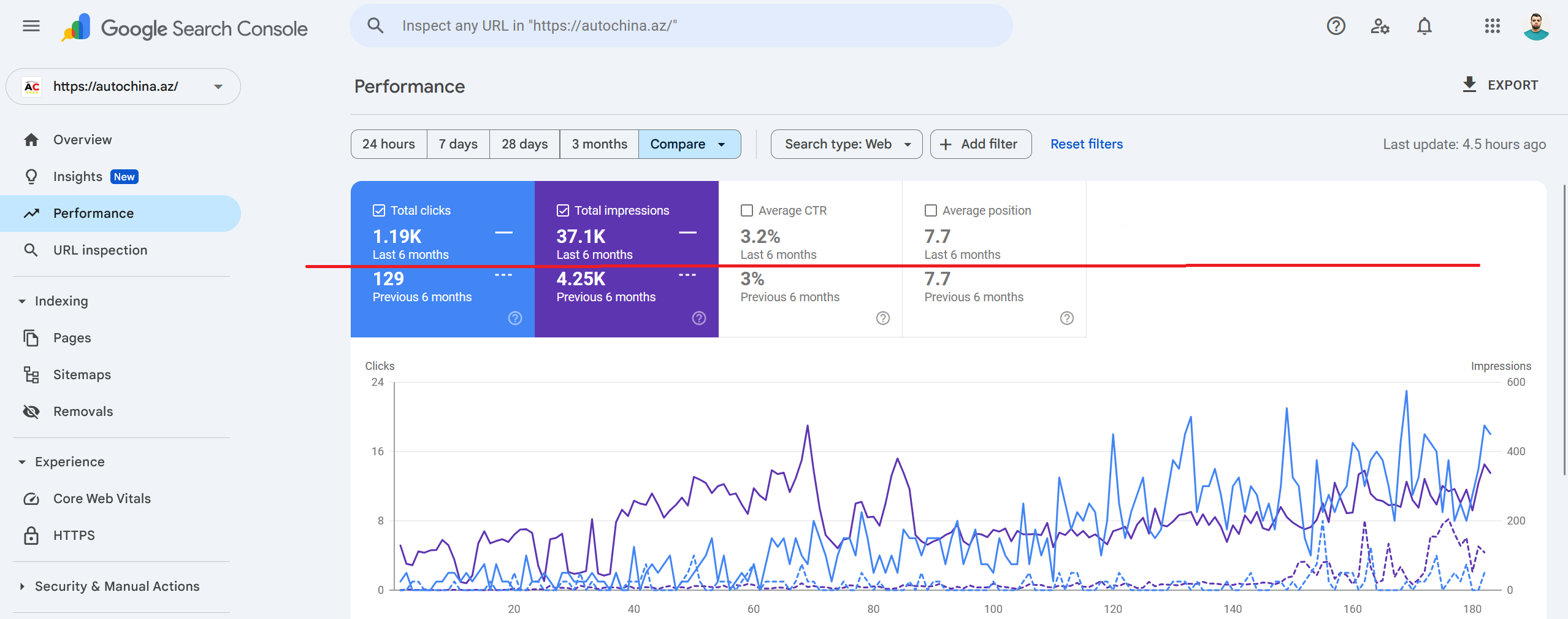The image size is (1568, 619).
Task: Go to Overview in sidebar
Action: coord(82,140)
